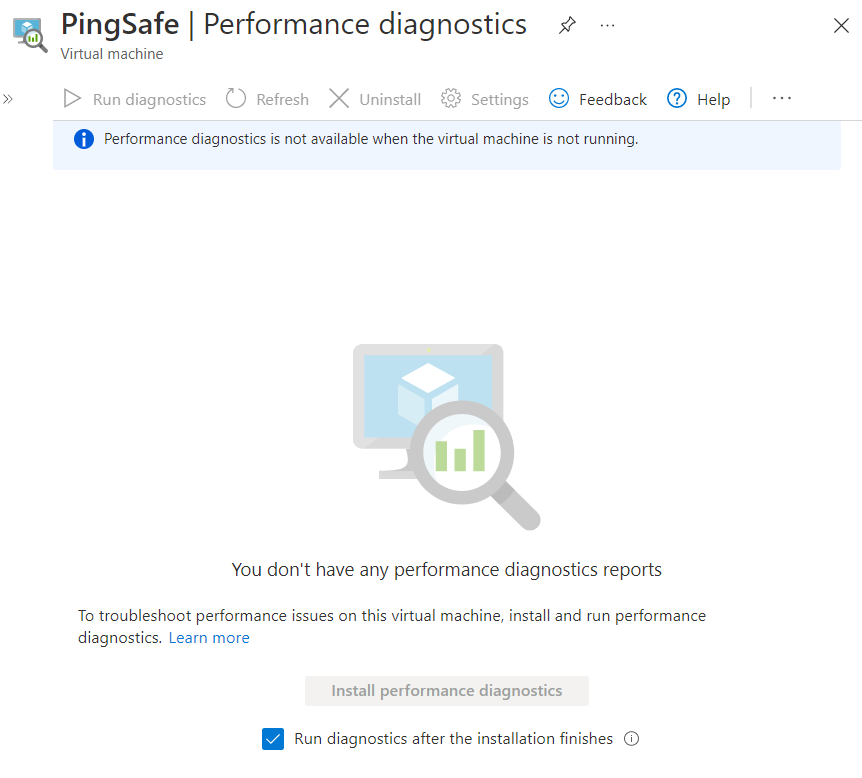The width and height of the screenshot is (862, 778).
Task: Open the toolbar overflow ellipsis menu
Action: [782, 99]
